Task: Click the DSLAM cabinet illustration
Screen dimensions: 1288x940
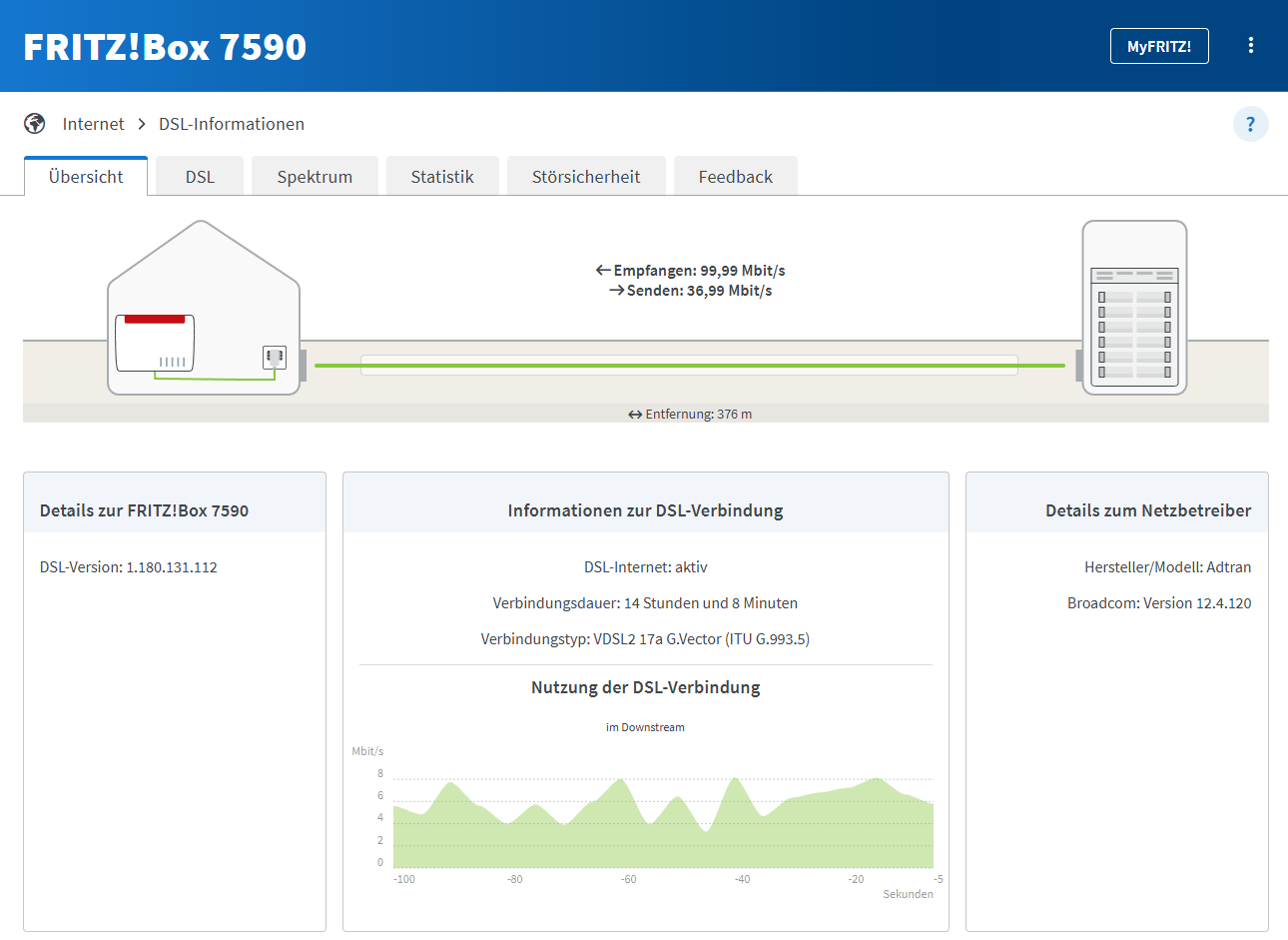Action: tap(1134, 308)
